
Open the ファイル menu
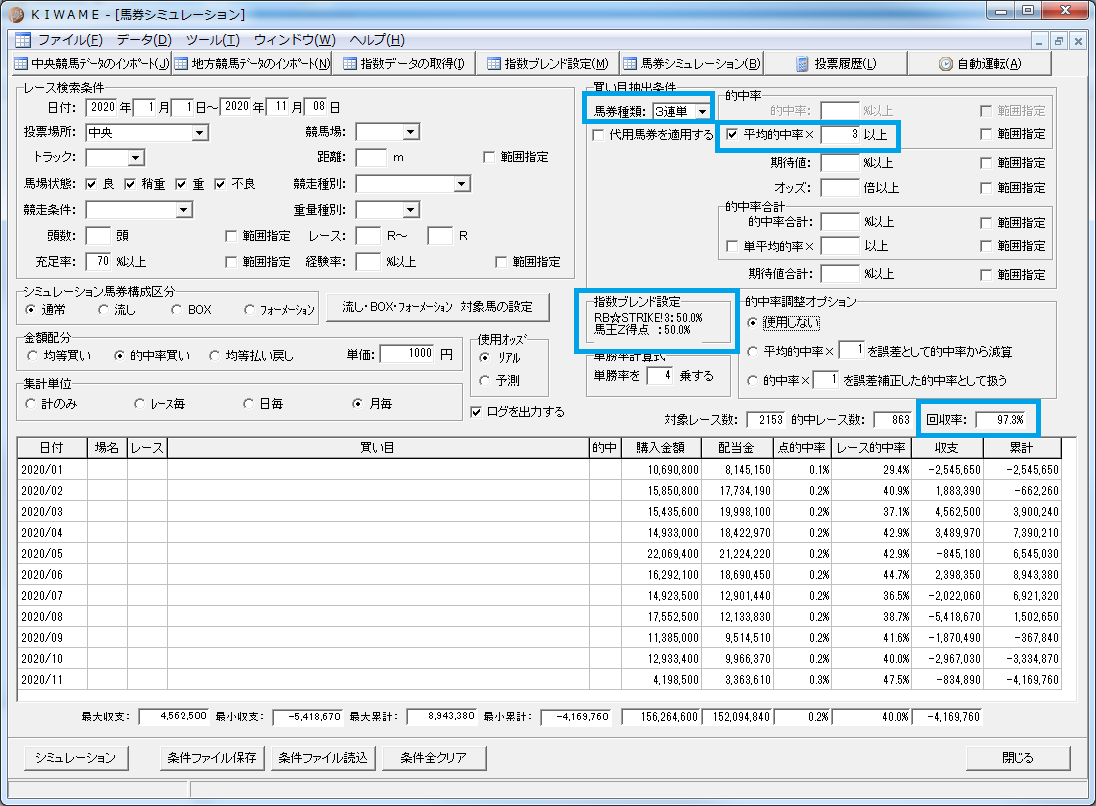pyautogui.click(x=70, y=40)
